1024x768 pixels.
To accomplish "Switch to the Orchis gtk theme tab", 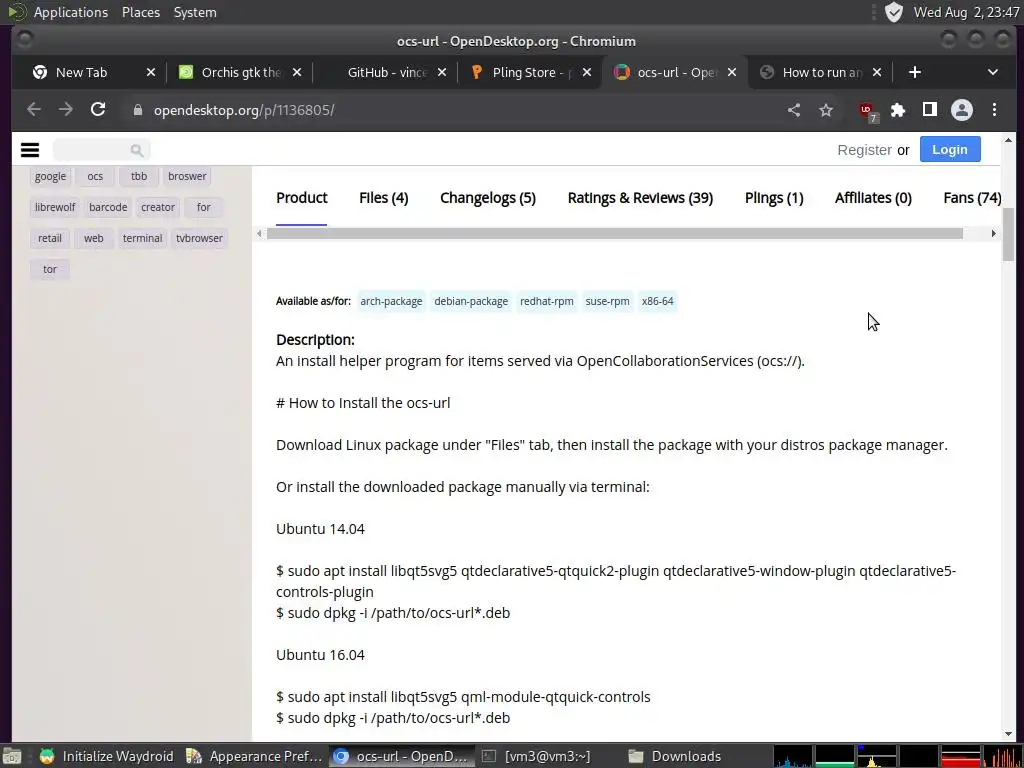I will (240, 72).
